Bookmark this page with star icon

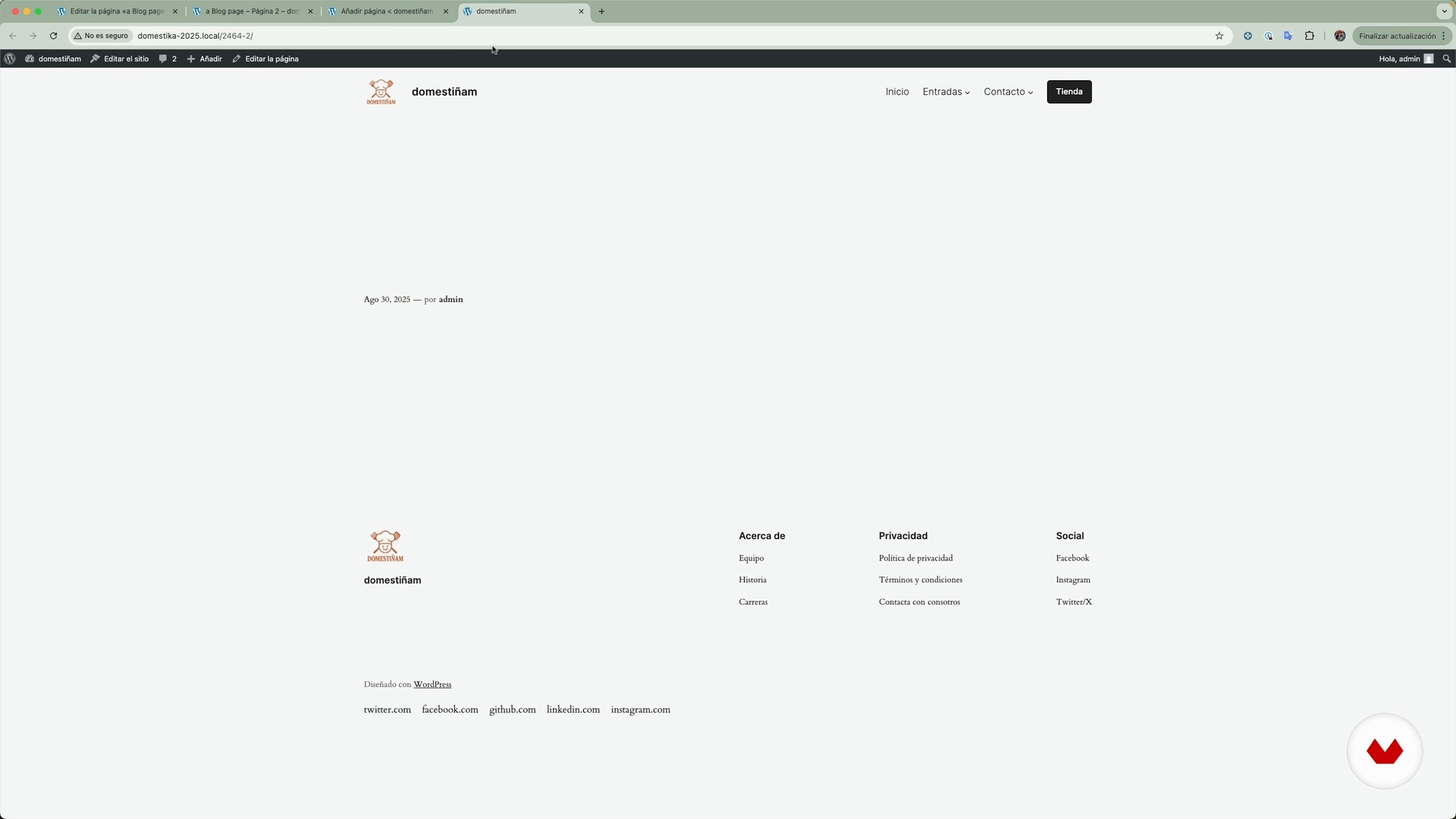(1219, 36)
